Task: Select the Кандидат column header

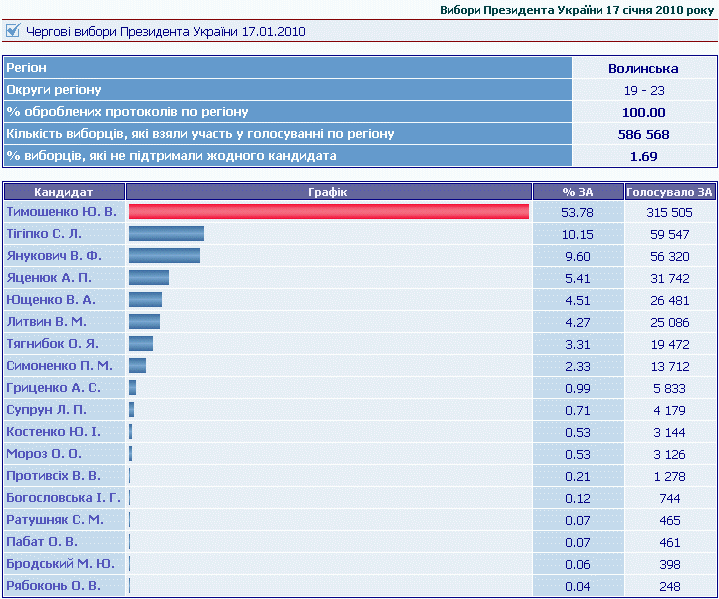Action: click(x=64, y=191)
